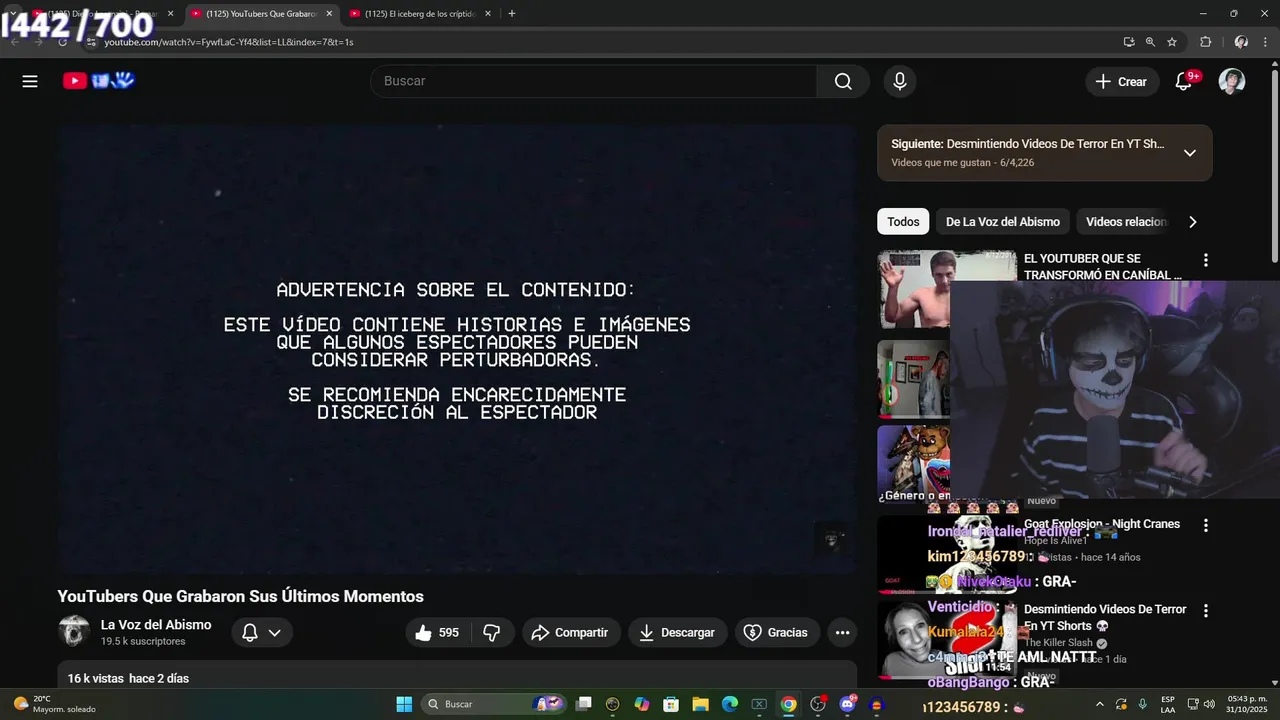Open Task View on the taskbar

(x=584, y=704)
